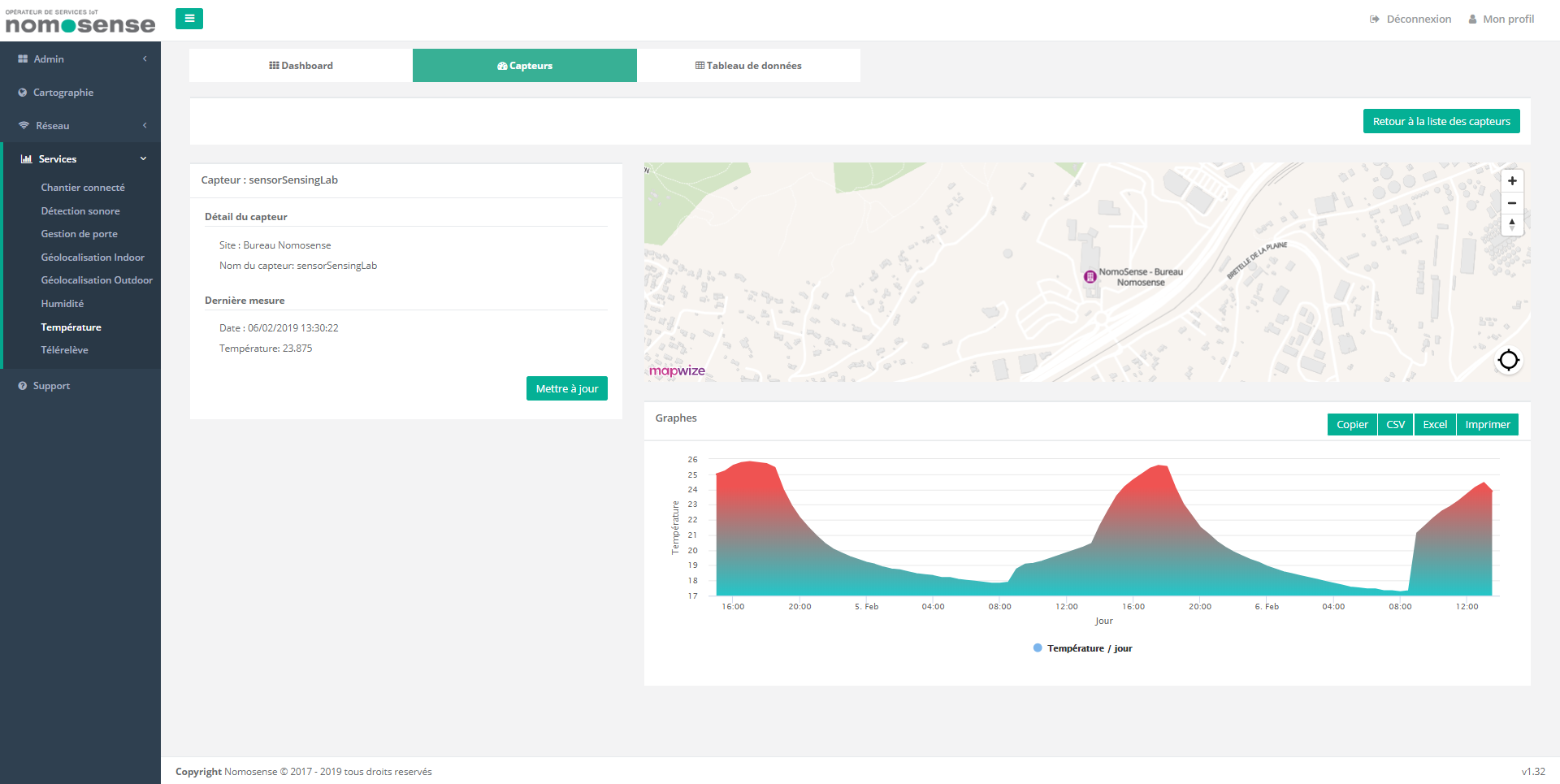Switch to the Dashboard tab
The image size is (1560, 784).
point(301,66)
